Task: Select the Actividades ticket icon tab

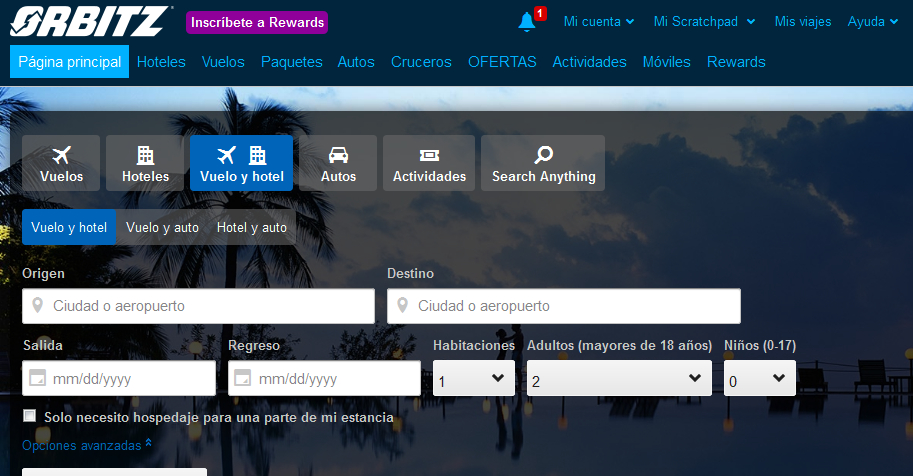Action: (429, 163)
